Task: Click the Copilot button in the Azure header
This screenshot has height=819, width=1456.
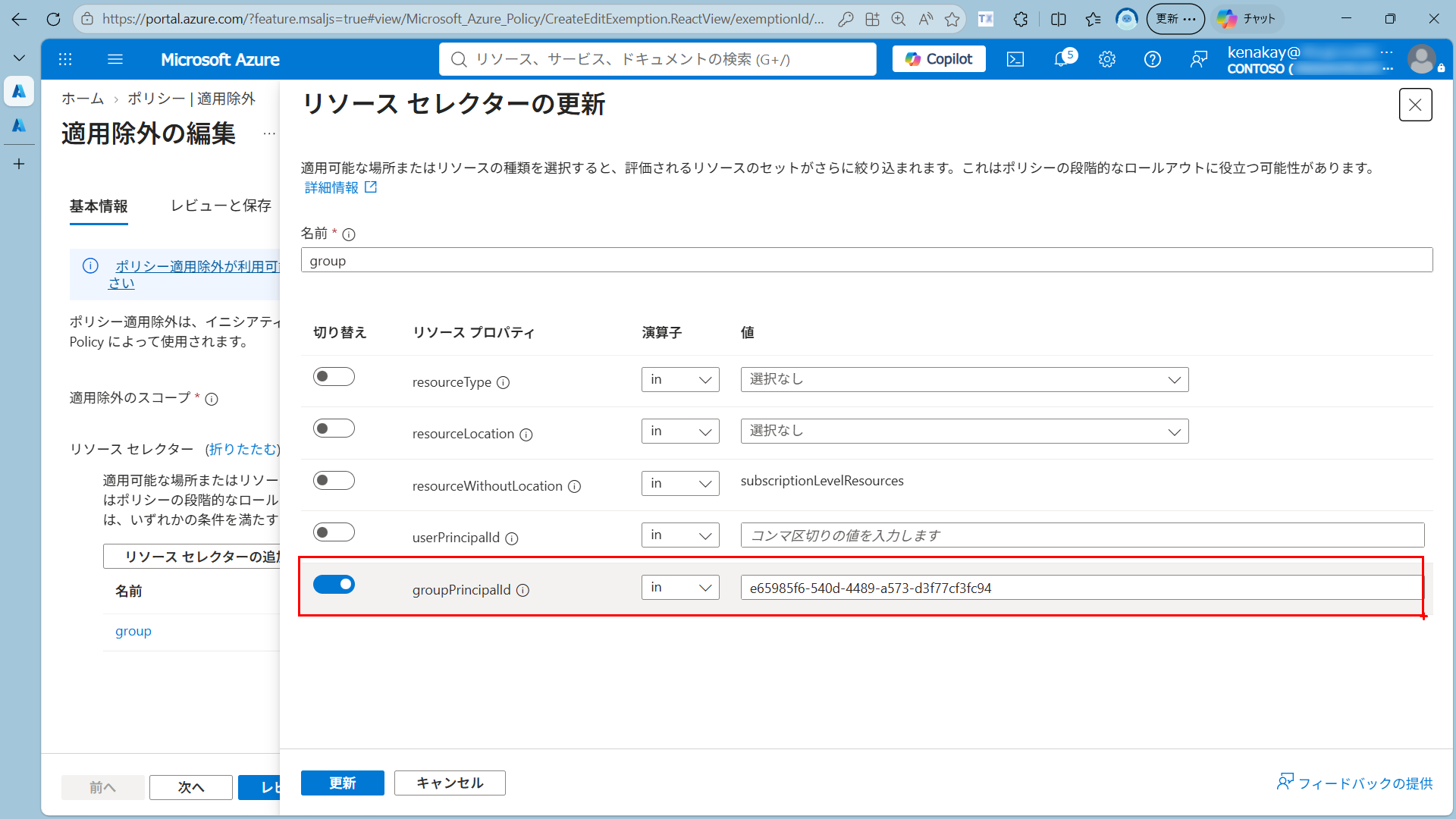Action: coord(939,59)
